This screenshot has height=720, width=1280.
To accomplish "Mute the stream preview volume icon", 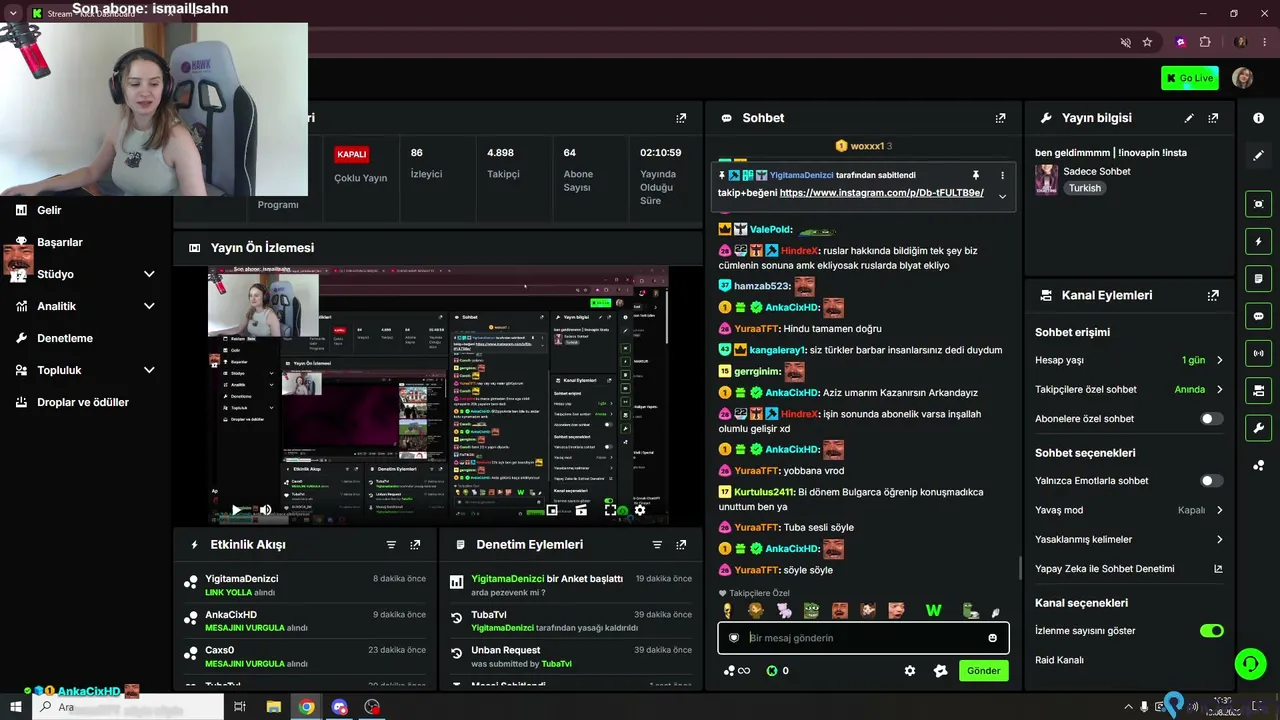I will pos(265,510).
